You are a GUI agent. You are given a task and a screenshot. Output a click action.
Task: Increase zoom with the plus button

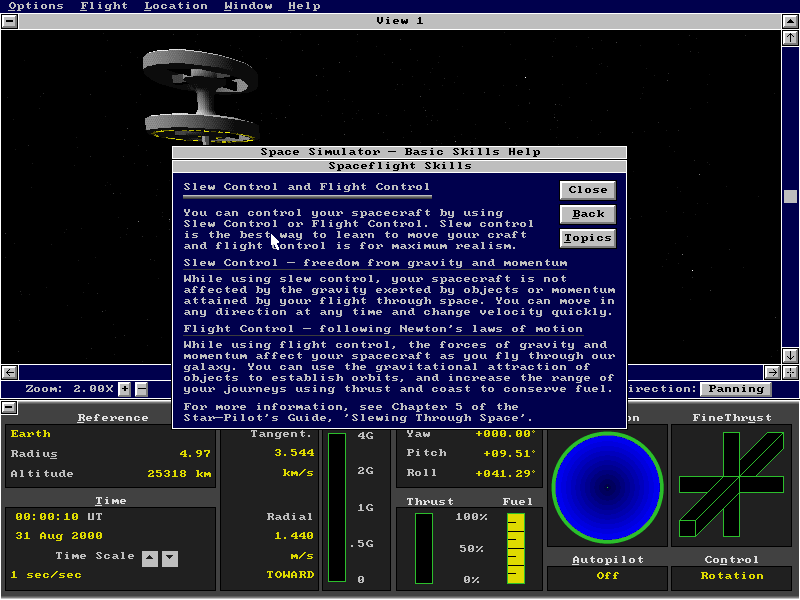(124, 389)
